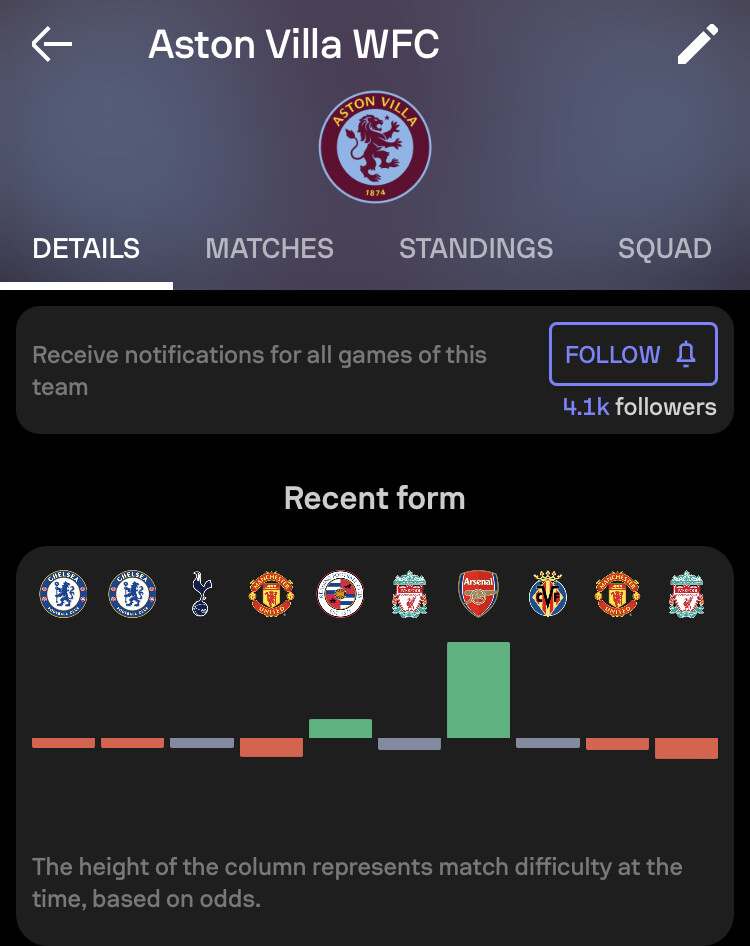This screenshot has height=946, width=750.
Task: Select the first Manchester United badge
Action: point(271,594)
